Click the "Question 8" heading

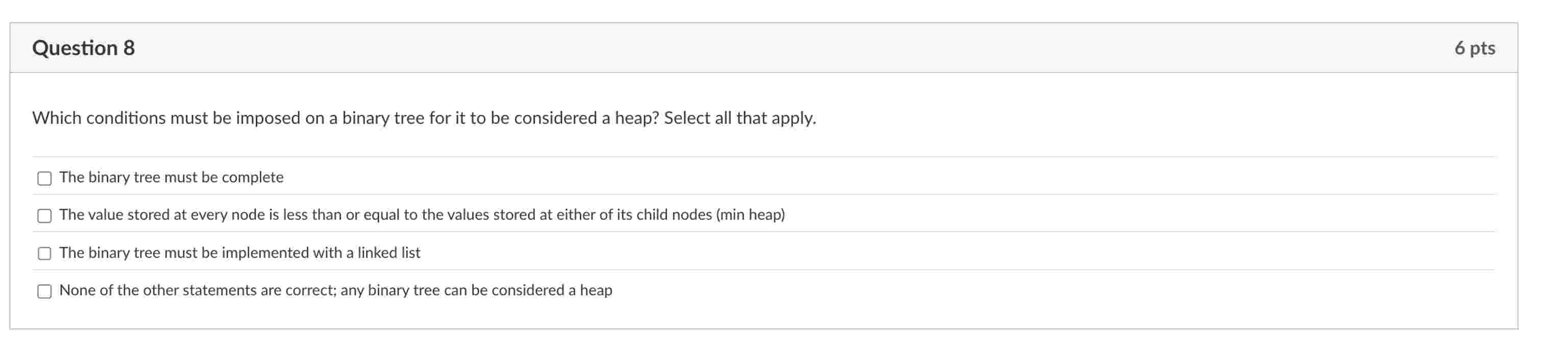[83, 48]
